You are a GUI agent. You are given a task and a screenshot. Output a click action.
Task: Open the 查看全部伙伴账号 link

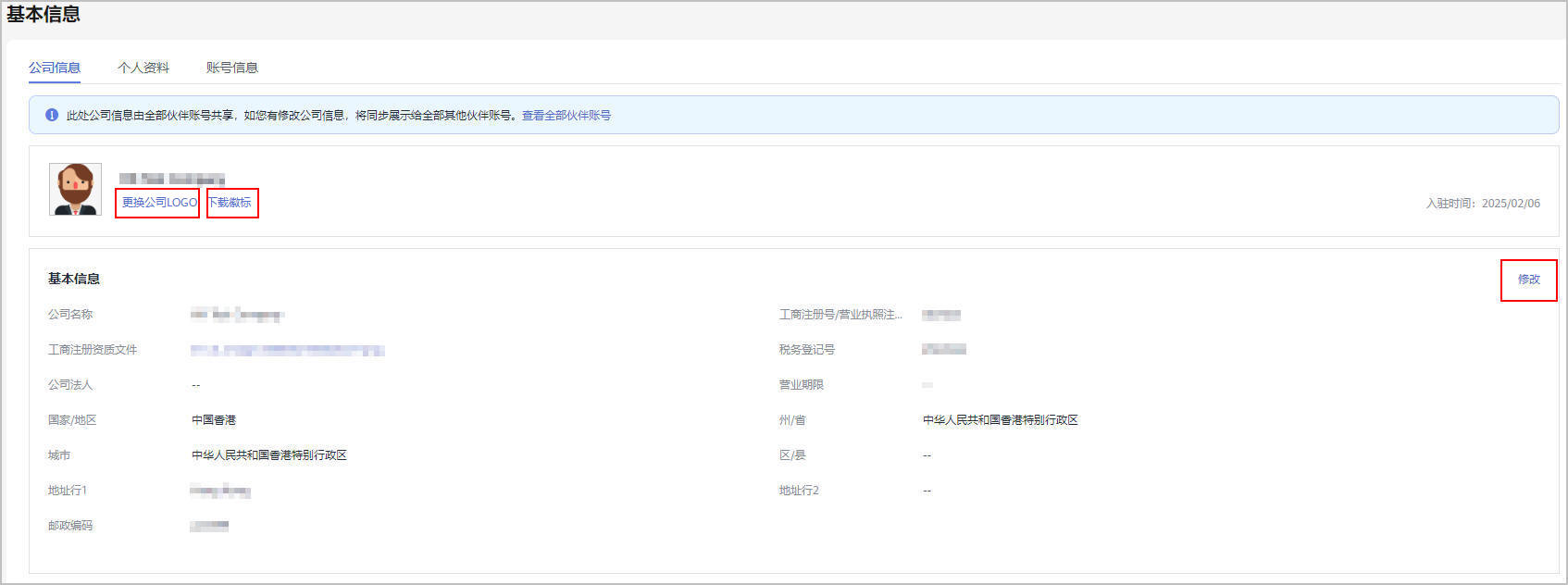pos(566,116)
